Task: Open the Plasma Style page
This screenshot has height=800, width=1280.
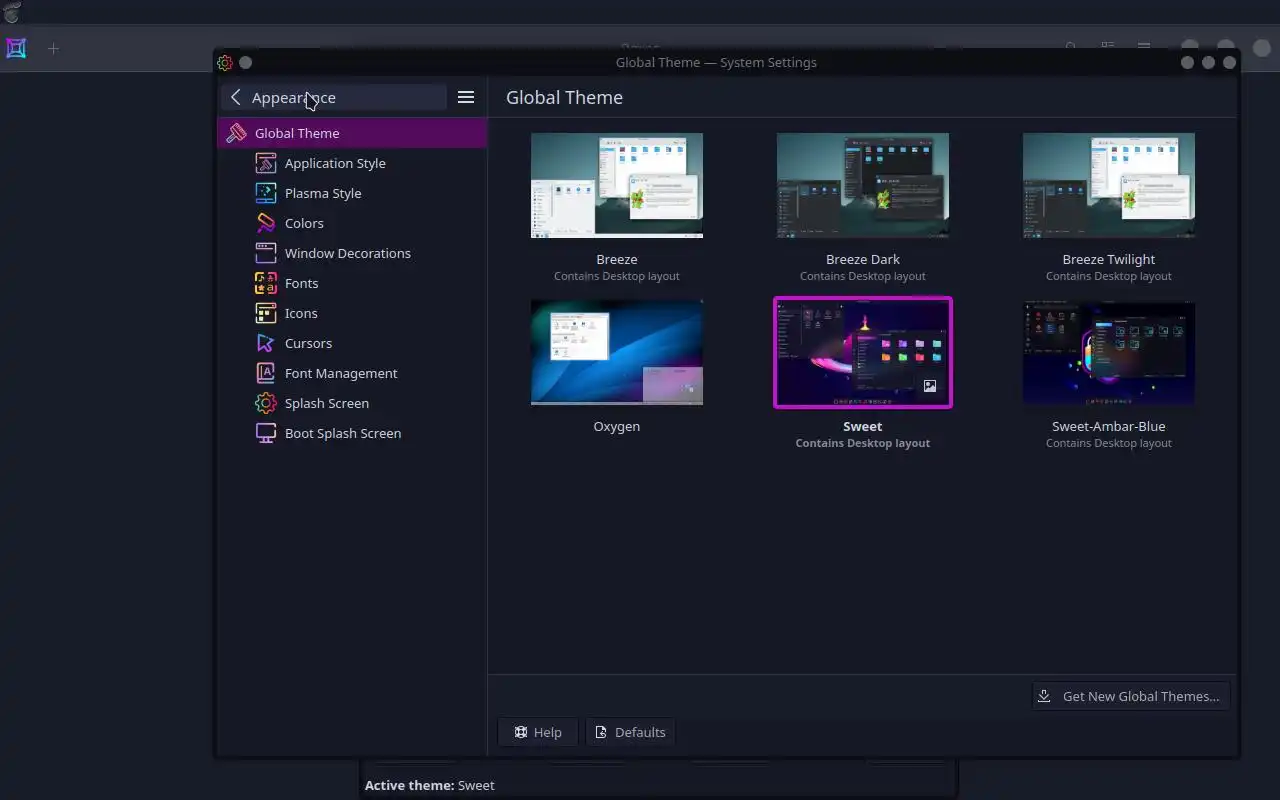Action: click(352, 193)
